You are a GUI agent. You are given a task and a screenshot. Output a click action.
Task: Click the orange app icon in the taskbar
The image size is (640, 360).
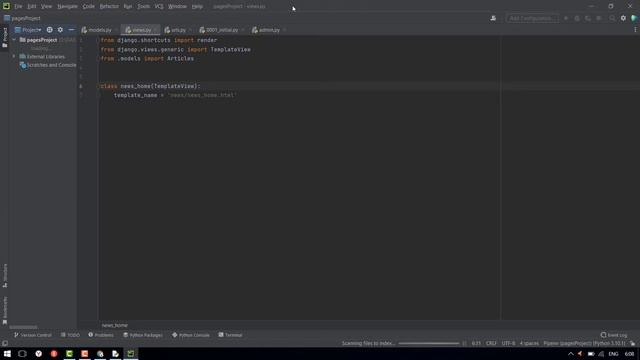pos(84,353)
